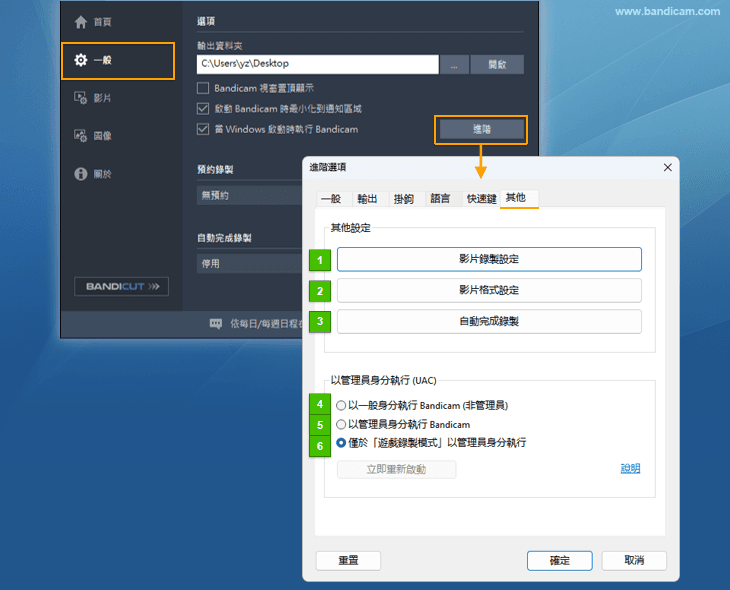The width and height of the screenshot is (730, 590).
Task: Toggle 啟動 Bandicam 時最小化 checkbox
Action: point(203,109)
